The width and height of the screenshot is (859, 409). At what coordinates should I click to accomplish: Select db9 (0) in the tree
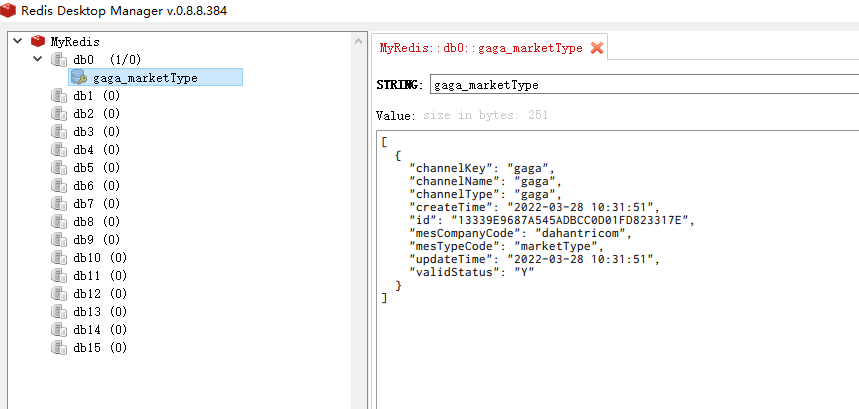pyautogui.click(x=96, y=240)
